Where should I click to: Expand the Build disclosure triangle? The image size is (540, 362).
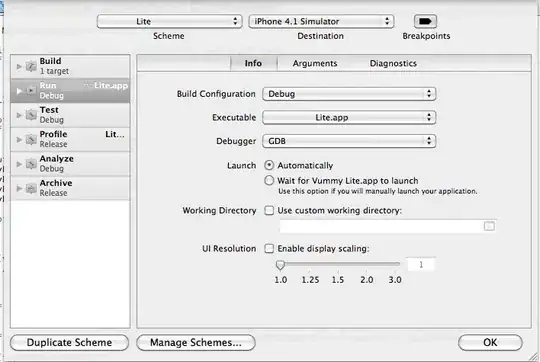19,66
